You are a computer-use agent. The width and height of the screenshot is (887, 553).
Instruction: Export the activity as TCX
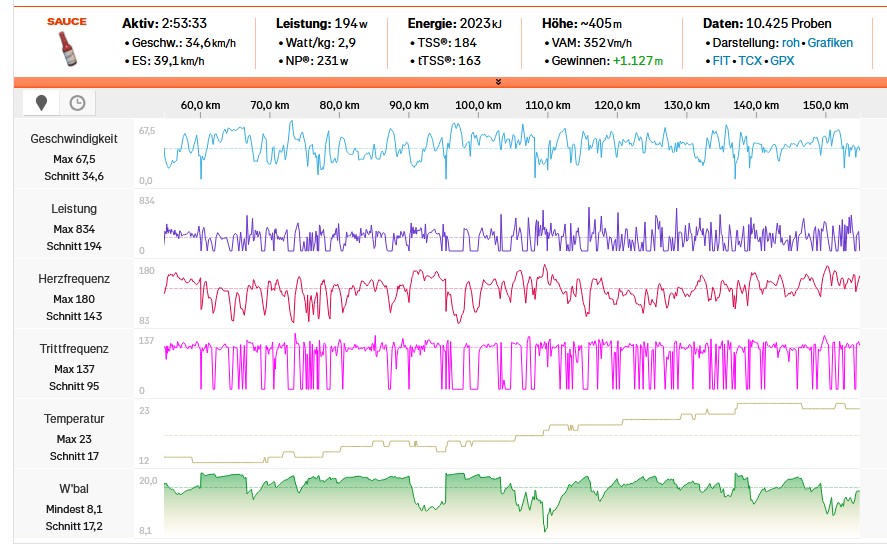pyautogui.click(x=749, y=60)
